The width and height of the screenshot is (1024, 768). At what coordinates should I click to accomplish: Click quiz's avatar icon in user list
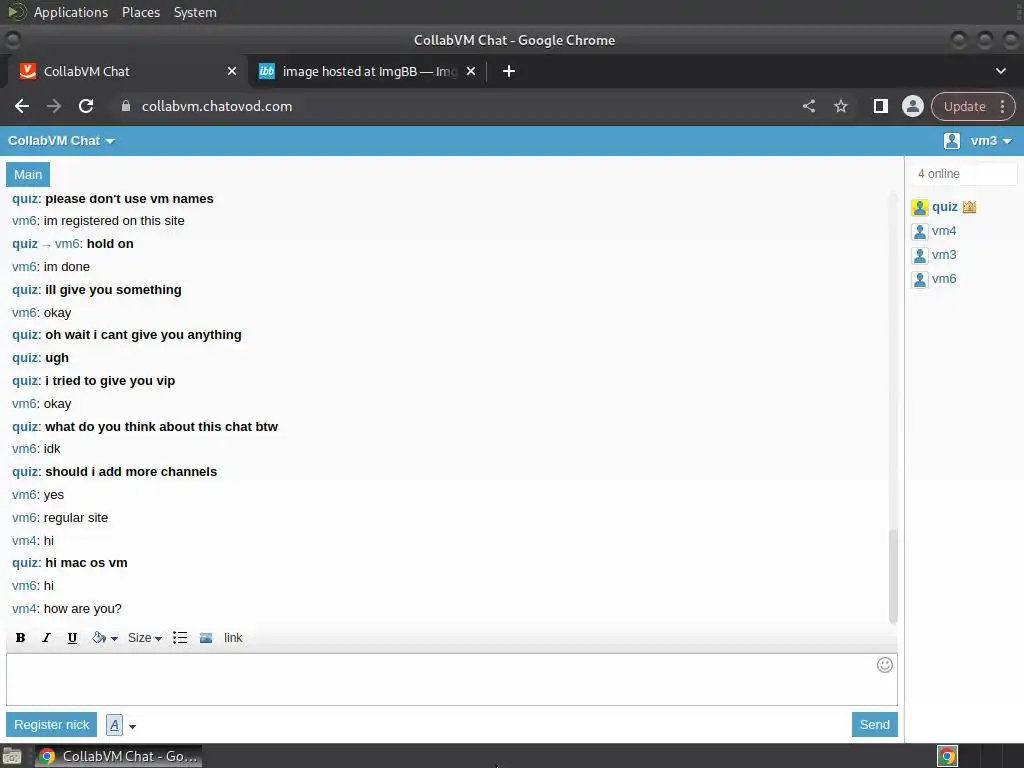click(920, 208)
